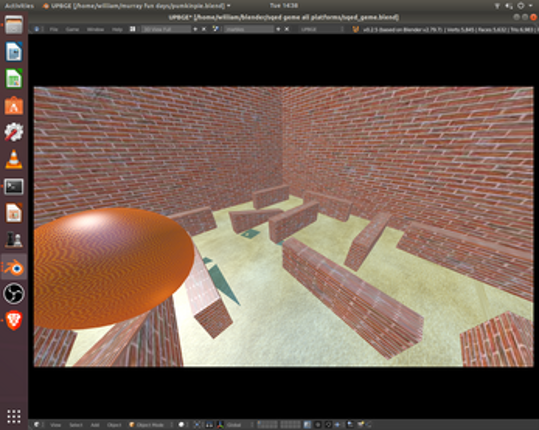Click the long brick wall in center
Viewport: 539px width, 430px height.
pyautogui.click(x=351, y=297)
